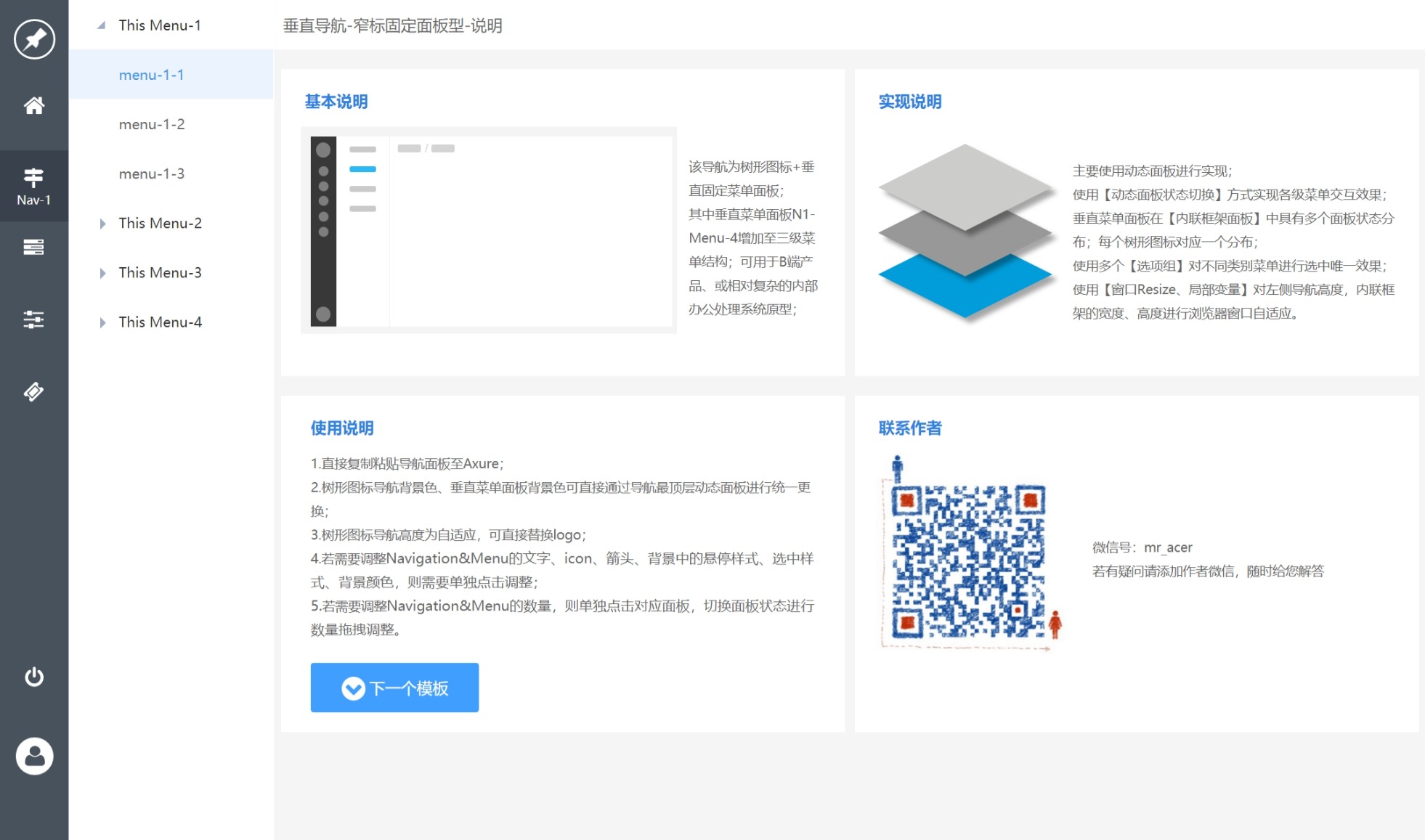
Task: Collapse the This Menu-1 arrow
Action: click(x=102, y=25)
